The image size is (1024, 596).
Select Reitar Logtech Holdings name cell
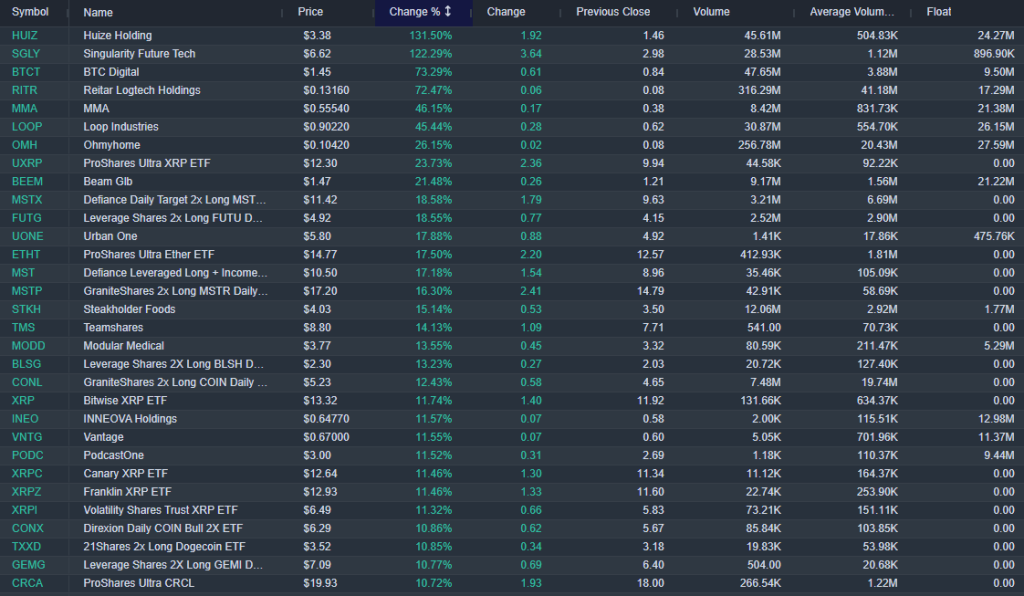point(142,90)
